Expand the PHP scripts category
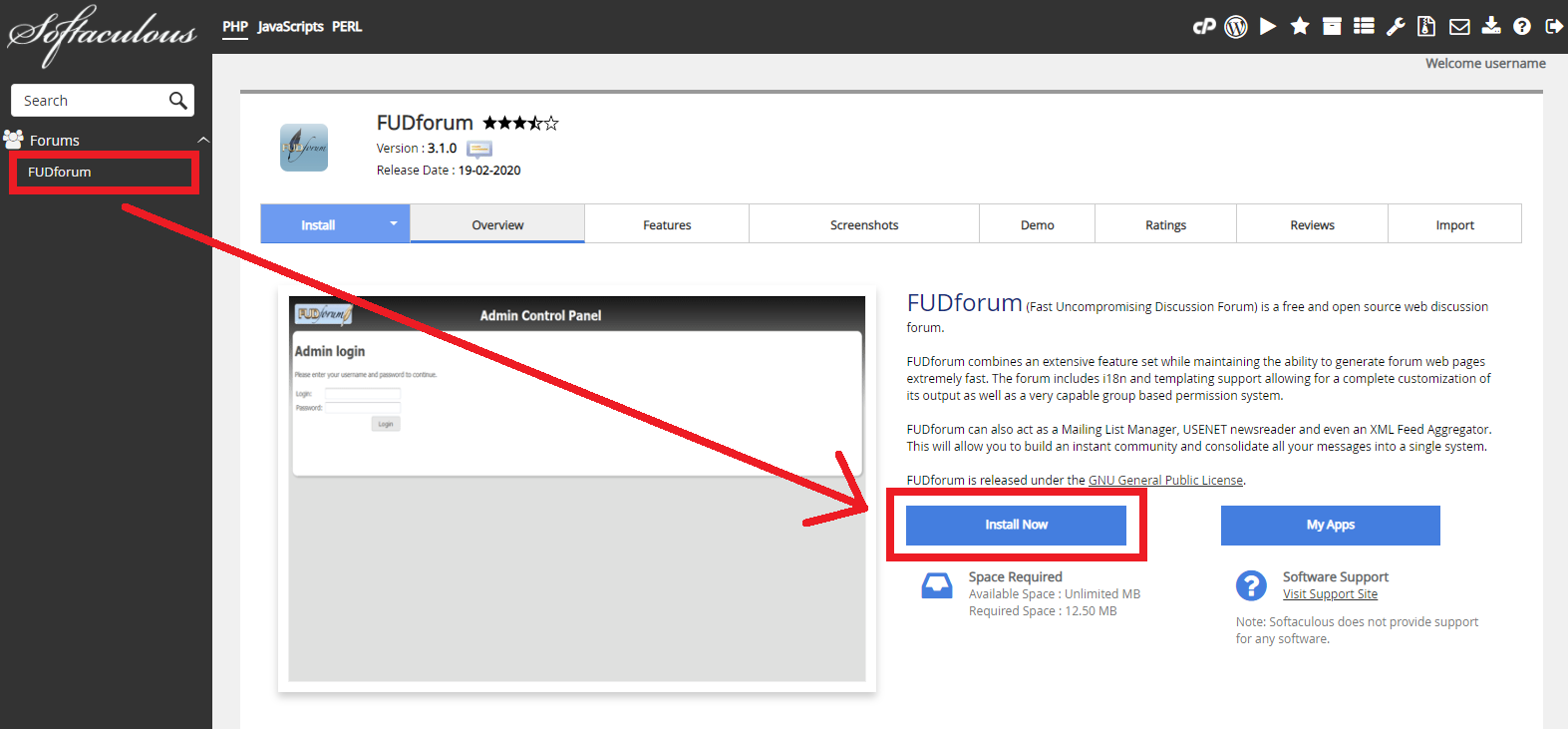This screenshot has width=1568, height=729. coord(235,27)
